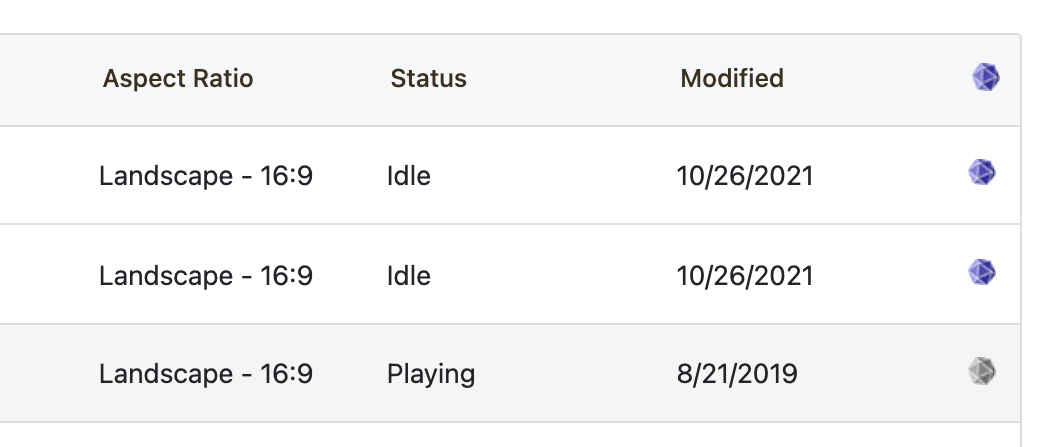1050x447 pixels.
Task: Select the first row's 10/26/2021 date
Action: pyautogui.click(x=745, y=176)
